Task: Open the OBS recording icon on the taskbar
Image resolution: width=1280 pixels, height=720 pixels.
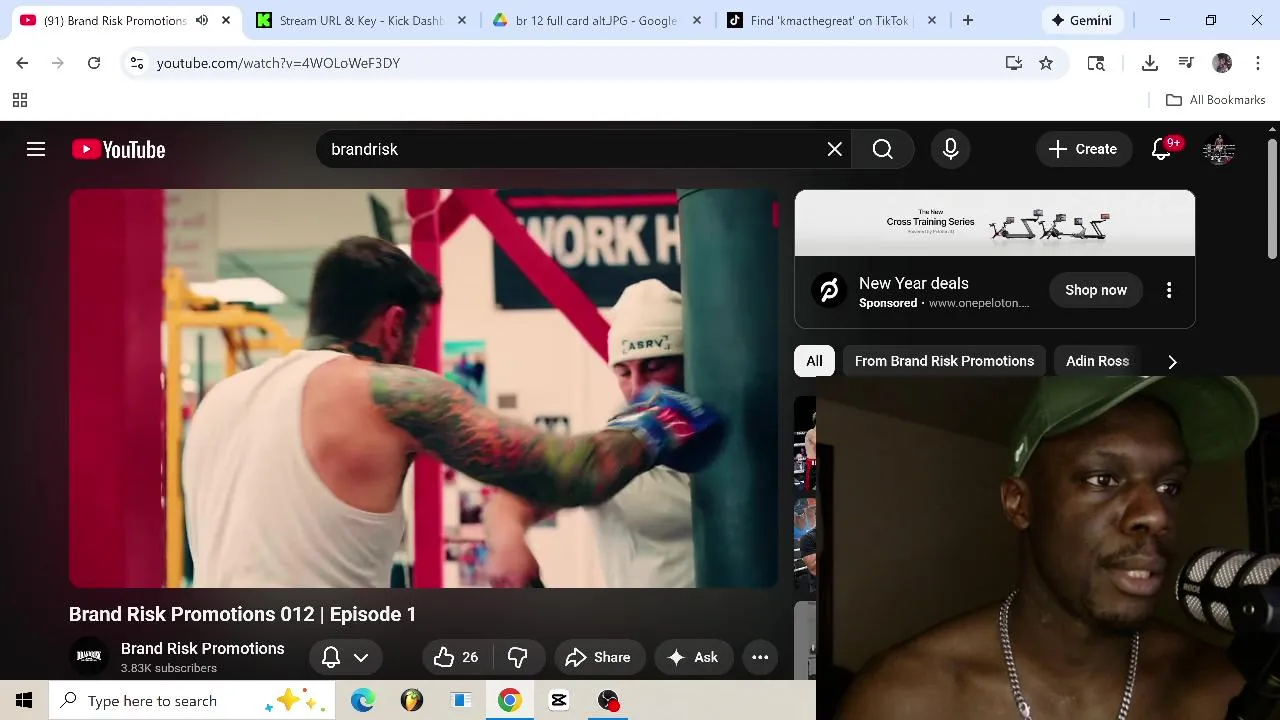Action: (x=608, y=700)
